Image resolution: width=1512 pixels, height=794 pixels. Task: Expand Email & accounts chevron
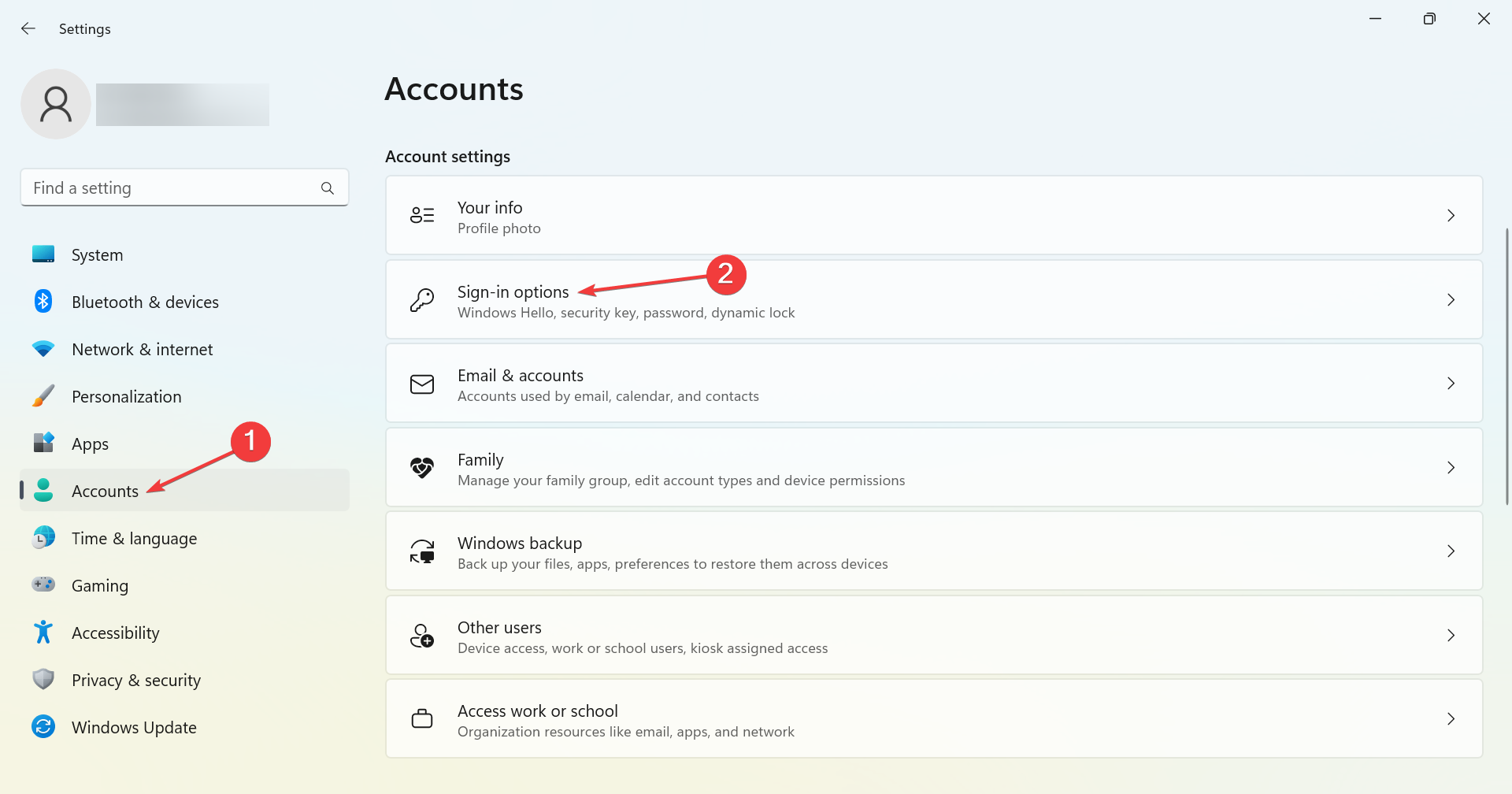(x=1451, y=384)
